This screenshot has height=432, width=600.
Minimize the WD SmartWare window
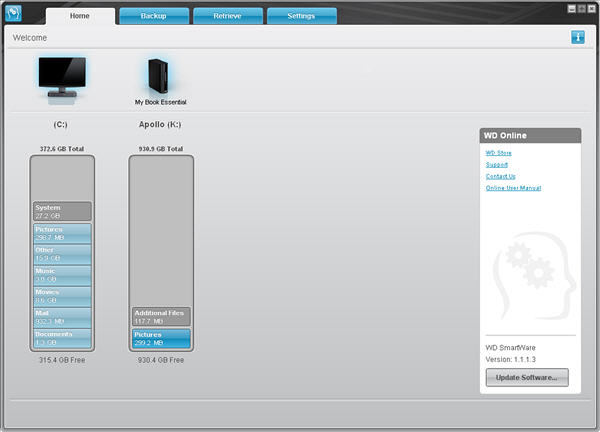click(572, 9)
